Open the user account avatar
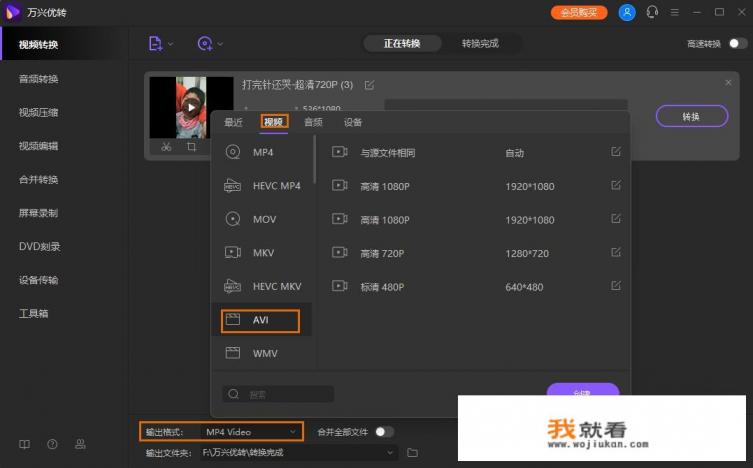 point(627,12)
